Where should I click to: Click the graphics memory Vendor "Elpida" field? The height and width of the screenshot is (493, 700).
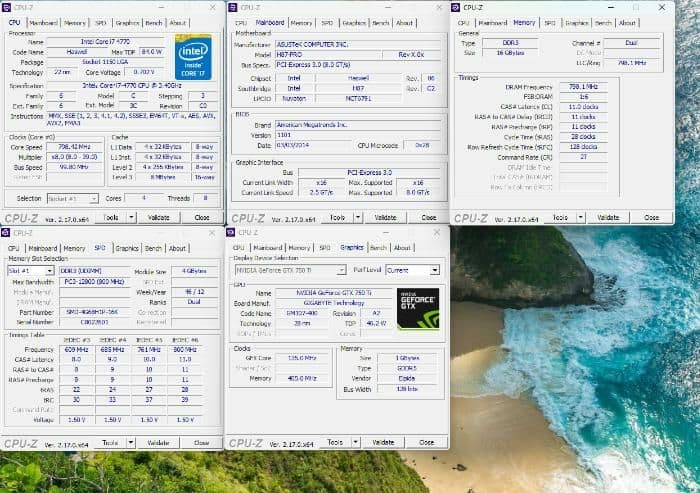click(407, 378)
